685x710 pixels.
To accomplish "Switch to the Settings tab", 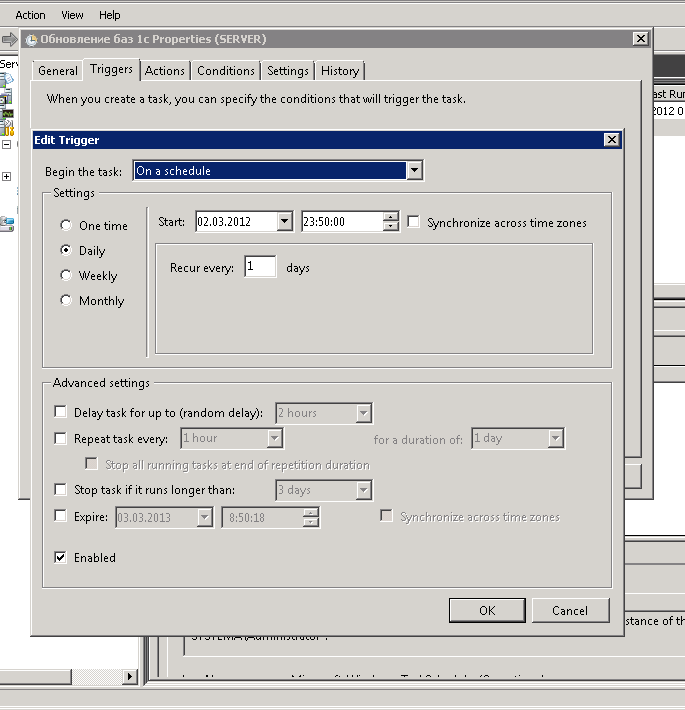I will (x=287, y=71).
